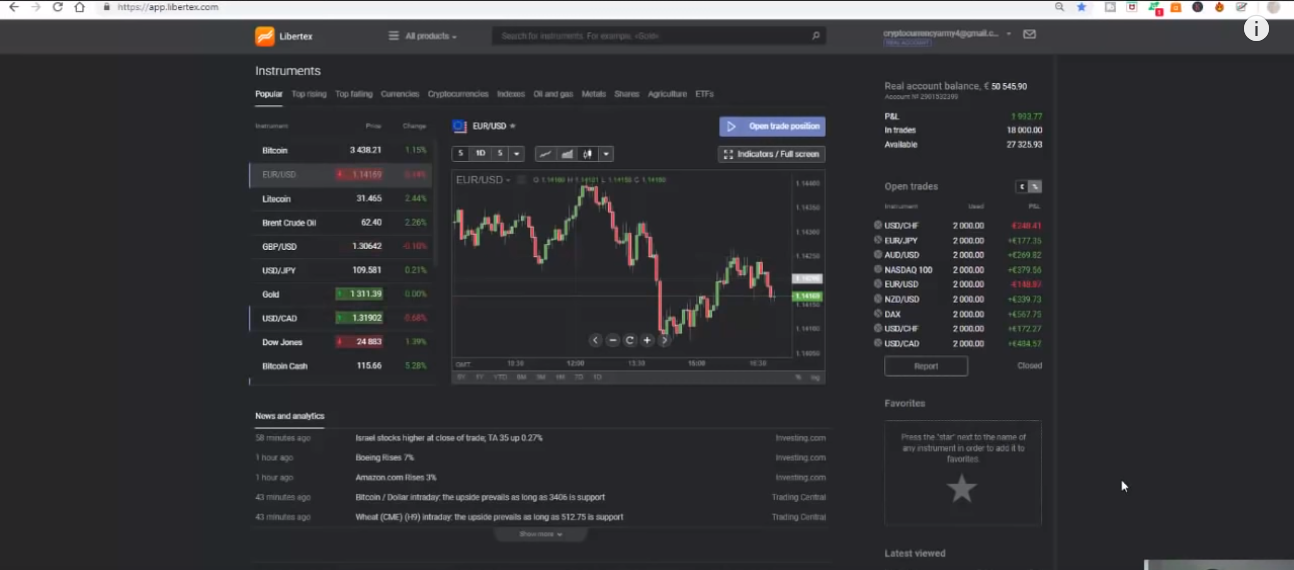Click the browser home icon
Viewport: 1294px width, 570px height.
80,7
